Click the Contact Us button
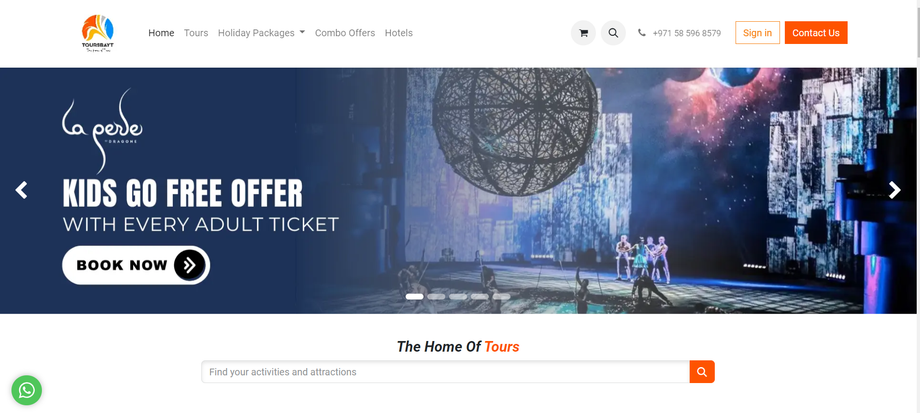Viewport: 920px width, 413px height. (x=816, y=33)
